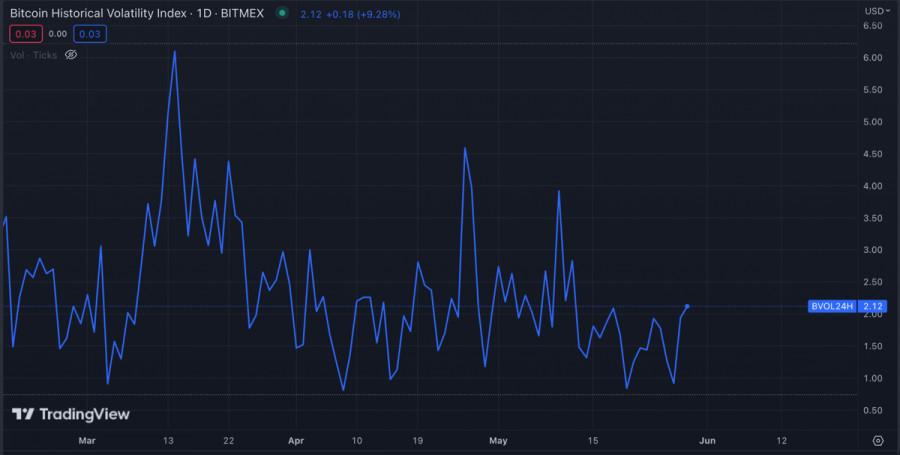This screenshot has height=455, width=900.
Task: Toggle Vol Ticks indicator visibility eye
Action: [x=71, y=55]
